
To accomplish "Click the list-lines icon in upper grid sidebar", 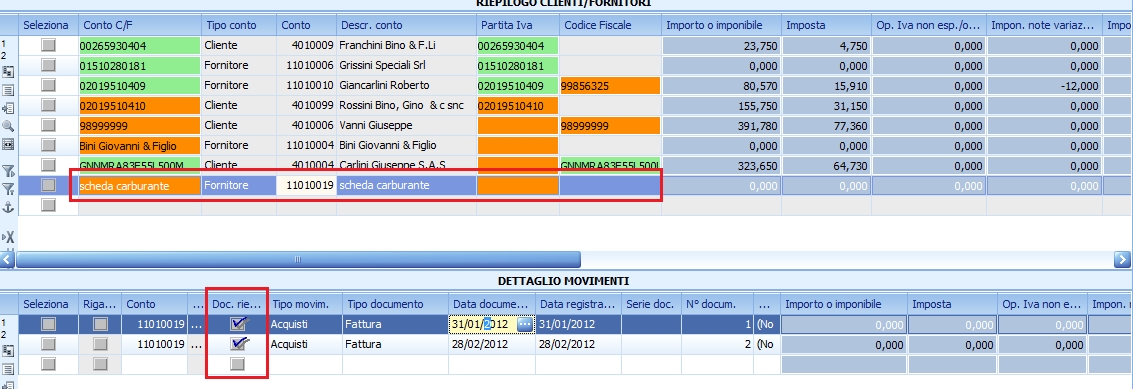I will pyautogui.click(x=9, y=90).
